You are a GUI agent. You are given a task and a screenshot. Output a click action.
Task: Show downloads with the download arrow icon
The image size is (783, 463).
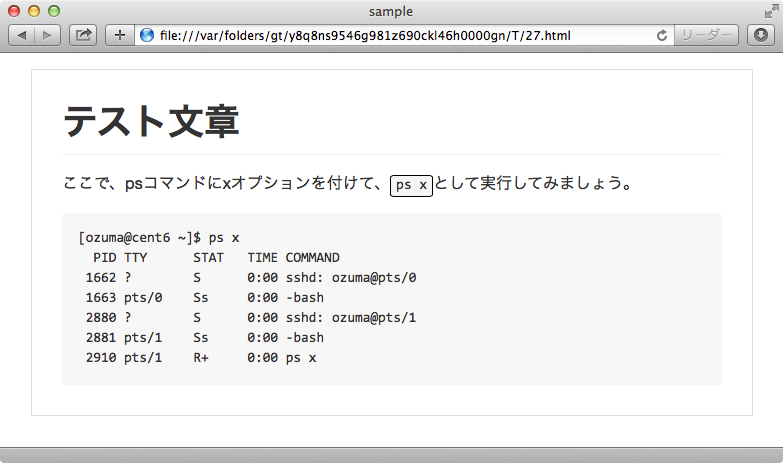(x=761, y=35)
